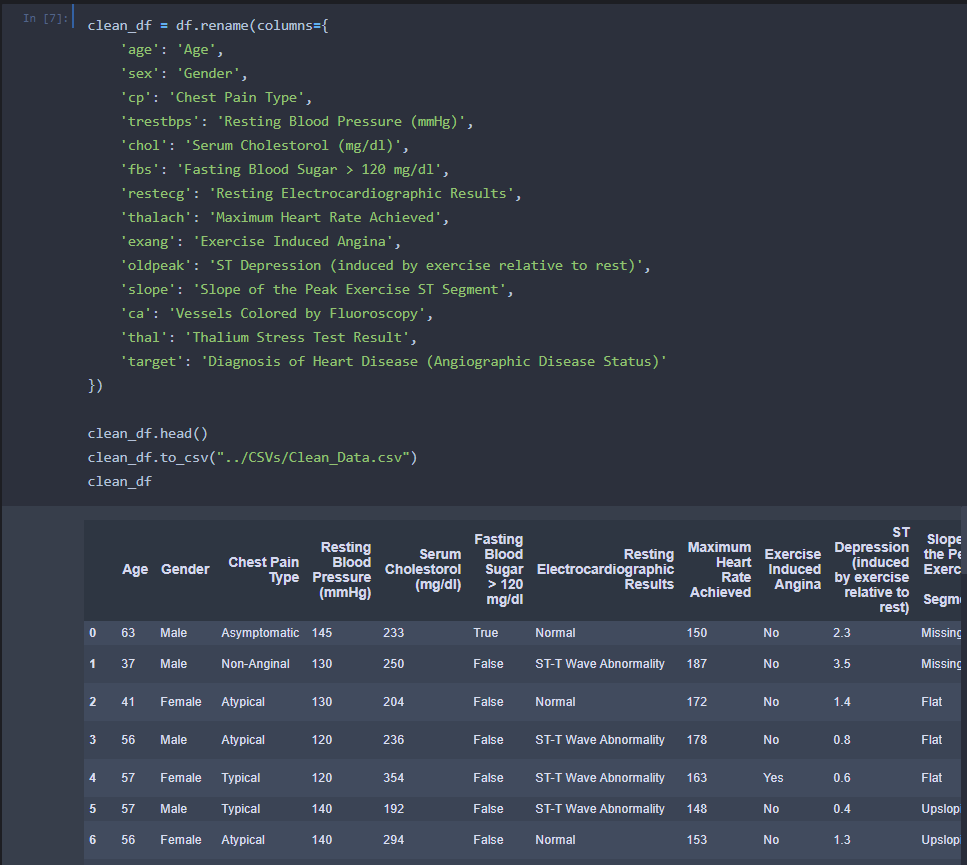Screen dimensions: 967x865
Task: Click the 187 heart rate value in row 1
Action: pos(697,664)
